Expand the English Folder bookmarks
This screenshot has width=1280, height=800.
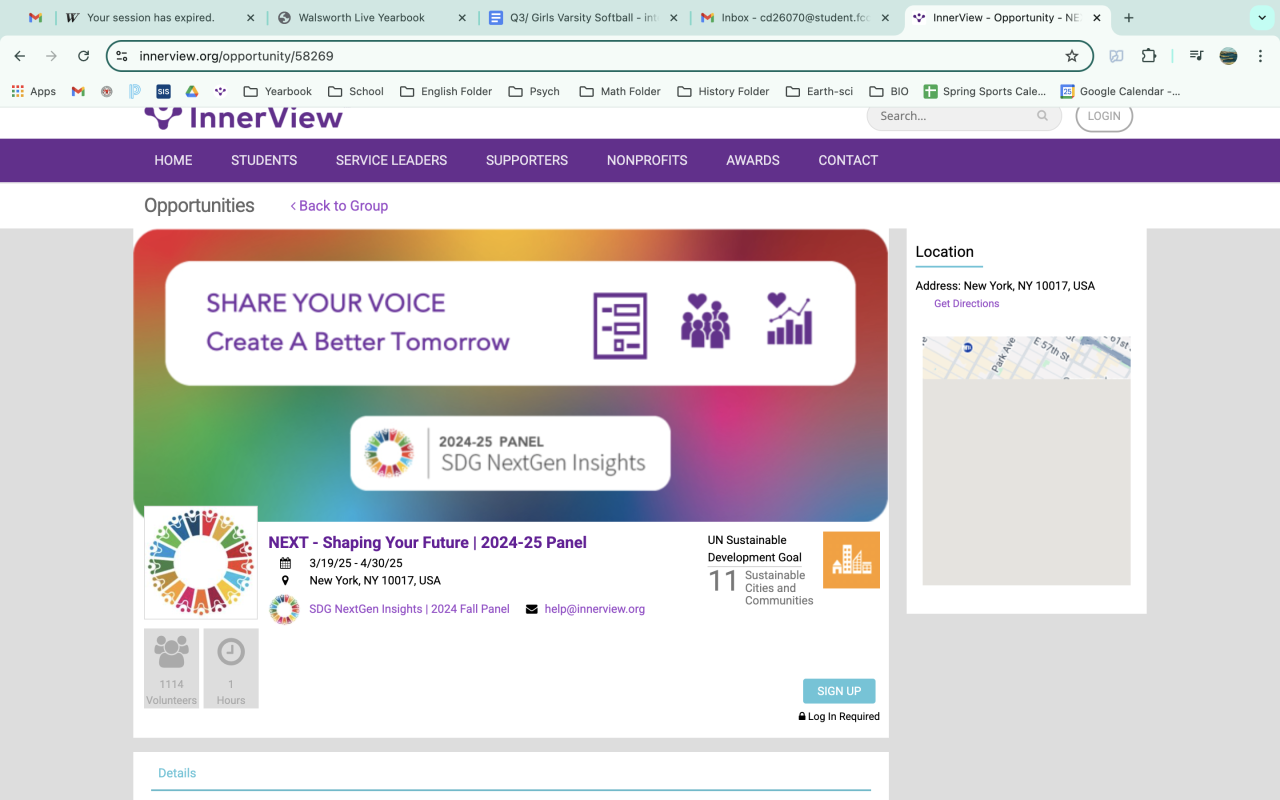point(446,91)
